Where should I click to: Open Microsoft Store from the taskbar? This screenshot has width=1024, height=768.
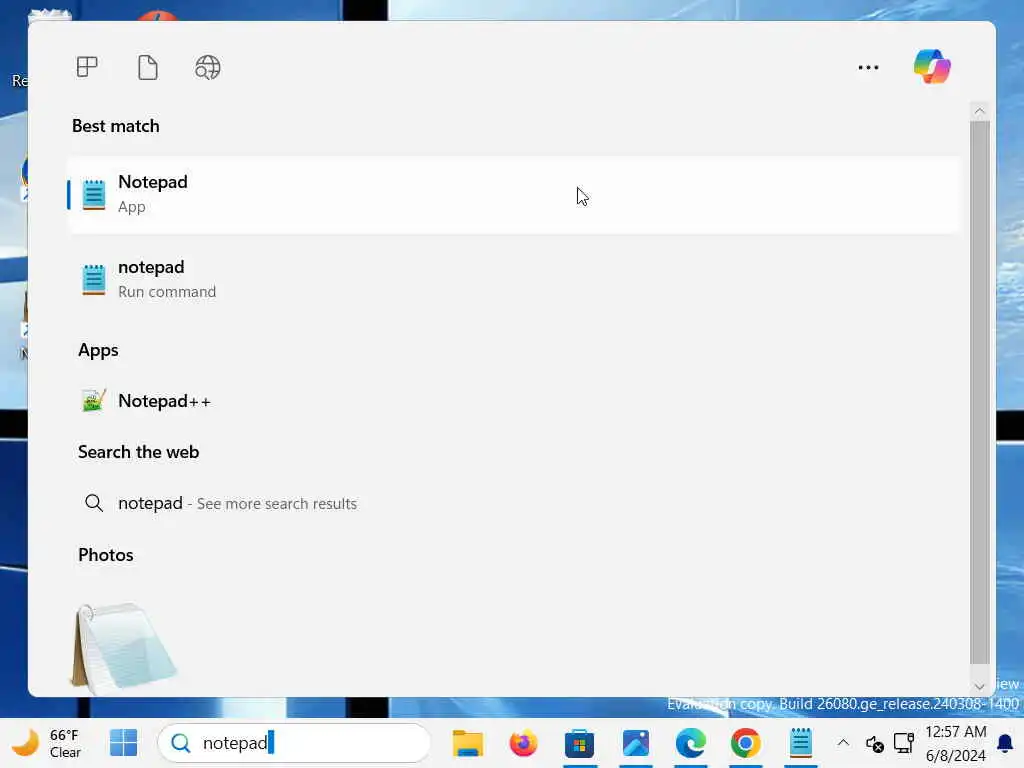pos(579,743)
